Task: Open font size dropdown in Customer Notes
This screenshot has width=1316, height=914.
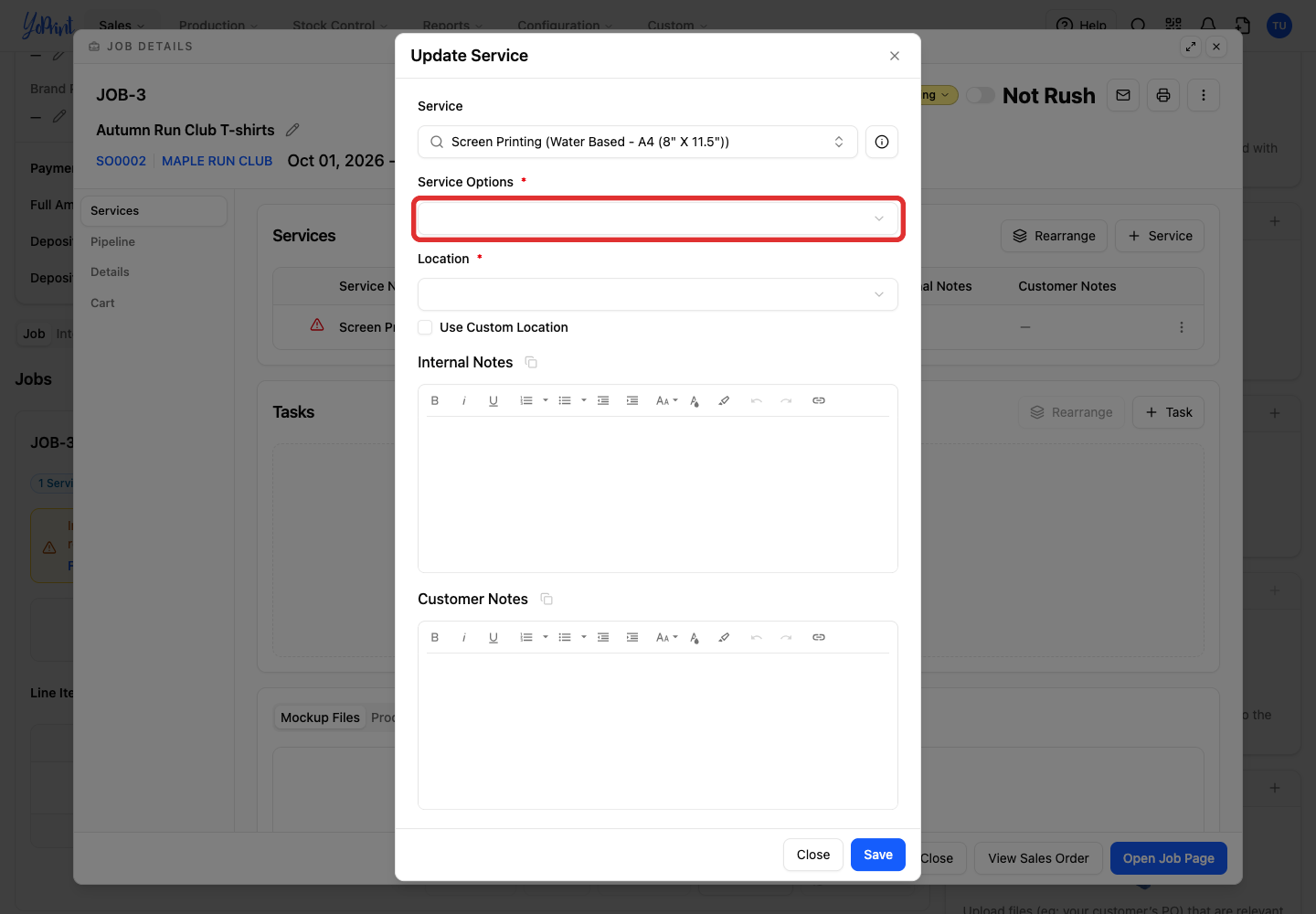Action: click(666, 637)
